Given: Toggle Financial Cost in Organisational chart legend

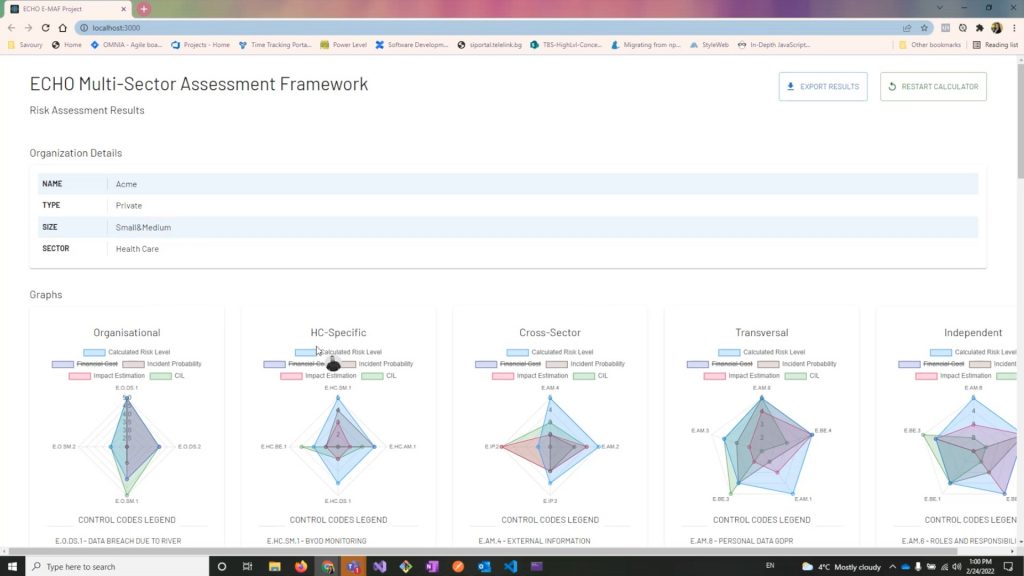Looking at the screenshot, I should click(85, 364).
